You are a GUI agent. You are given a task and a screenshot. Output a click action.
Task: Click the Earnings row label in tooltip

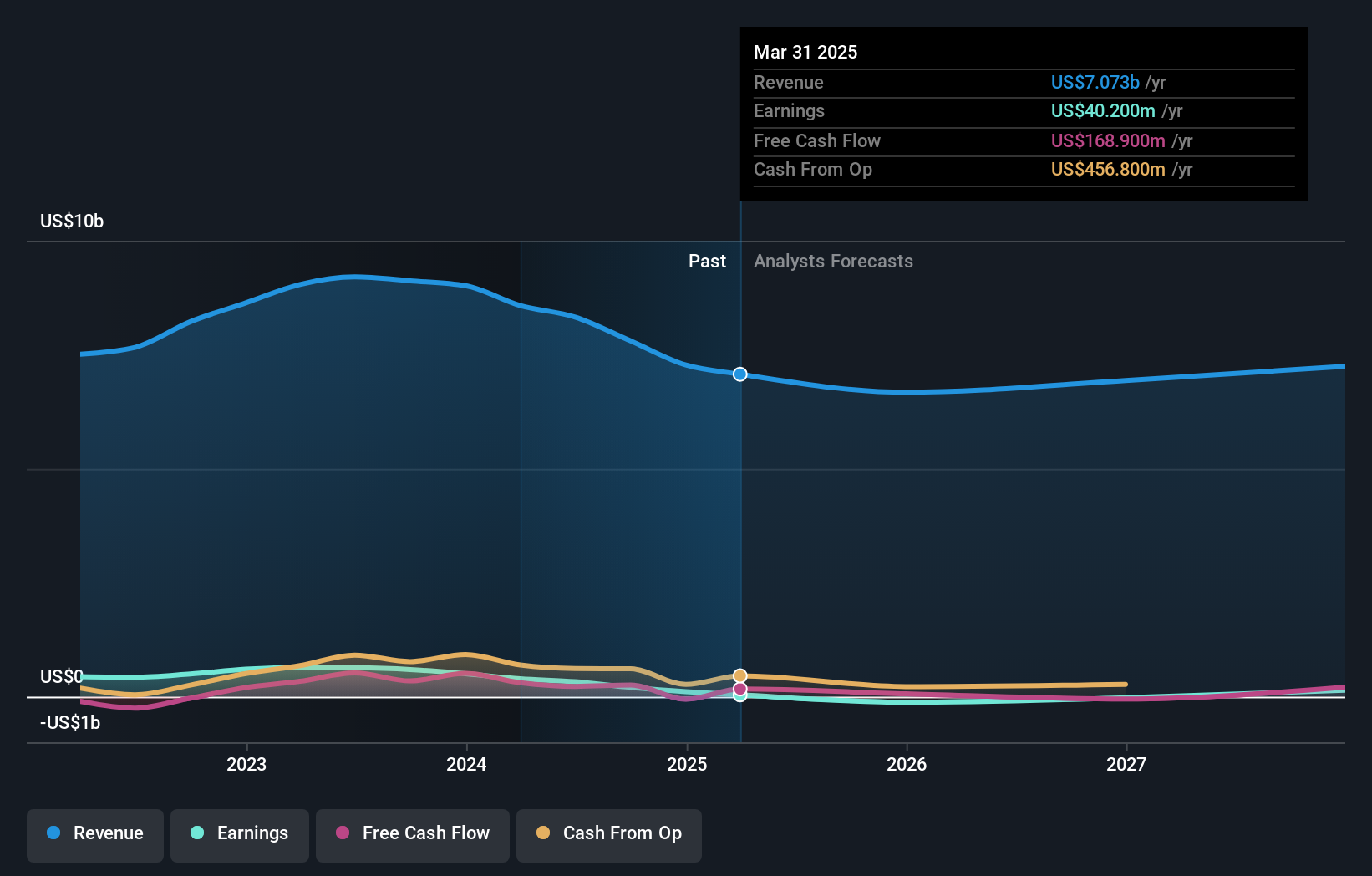pyautogui.click(x=789, y=111)
